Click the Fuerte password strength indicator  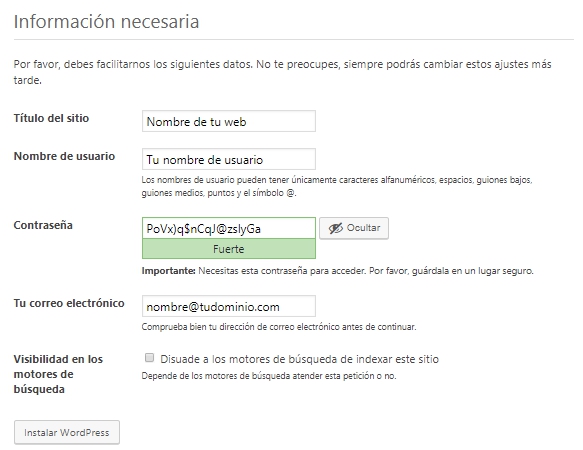pyautogui.click(x=229, y=249)
